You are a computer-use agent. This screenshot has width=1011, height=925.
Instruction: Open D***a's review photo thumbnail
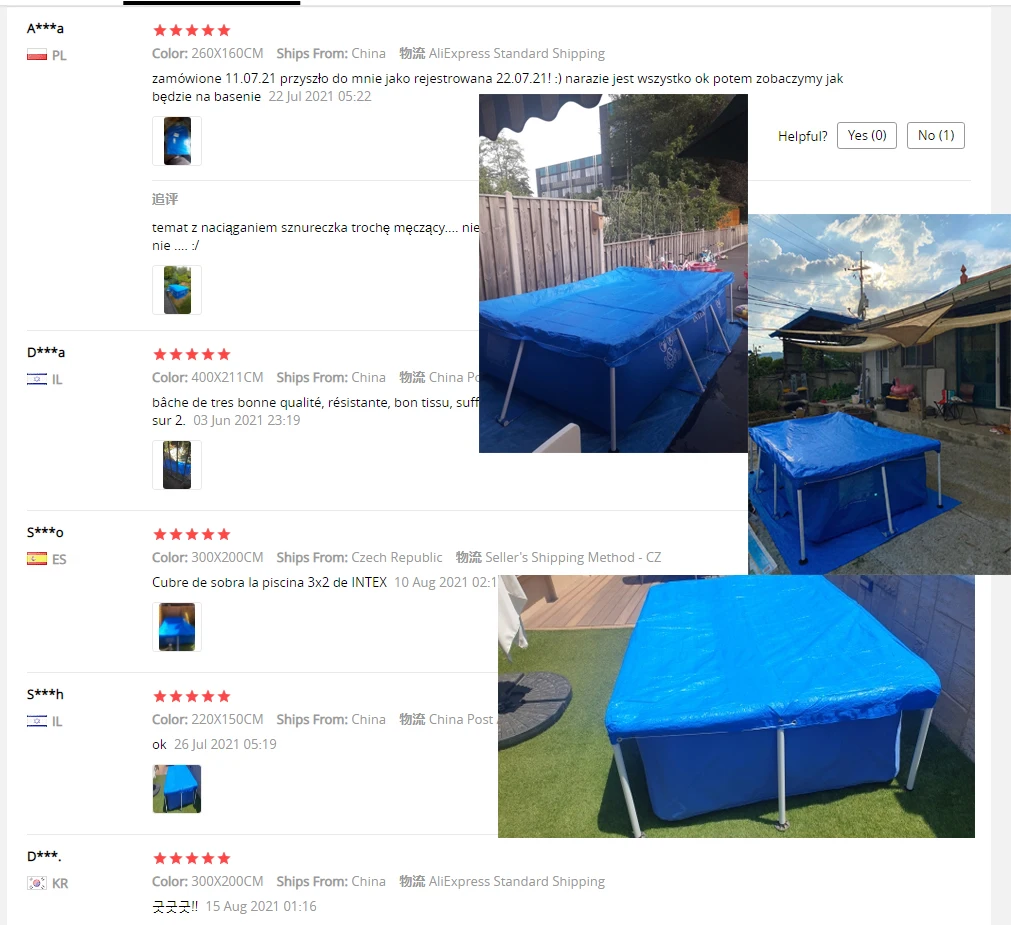177,465
